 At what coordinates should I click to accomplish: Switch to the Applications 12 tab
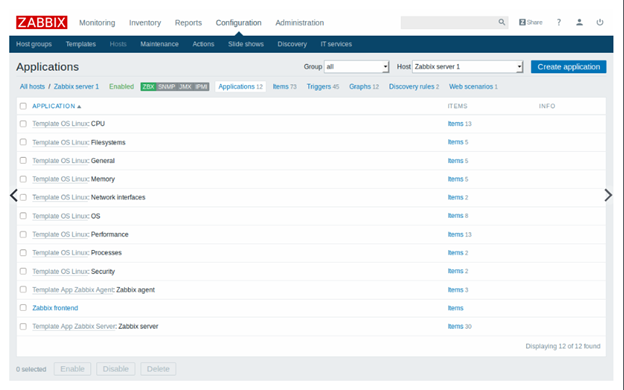click(x=240, y=87)
